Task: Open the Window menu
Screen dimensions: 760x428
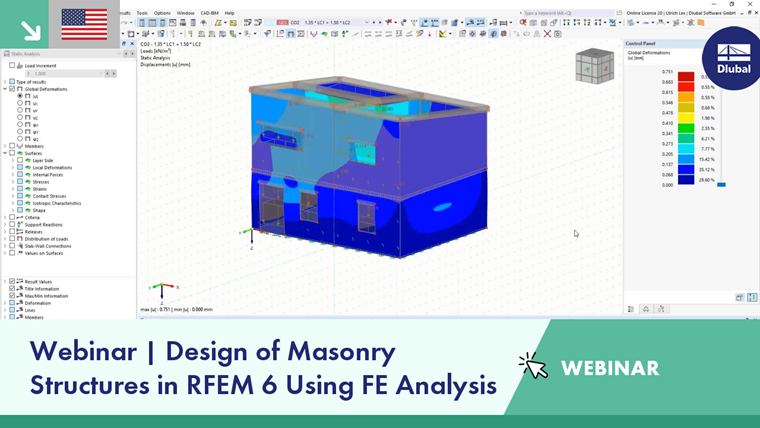Action: point(185,13)
